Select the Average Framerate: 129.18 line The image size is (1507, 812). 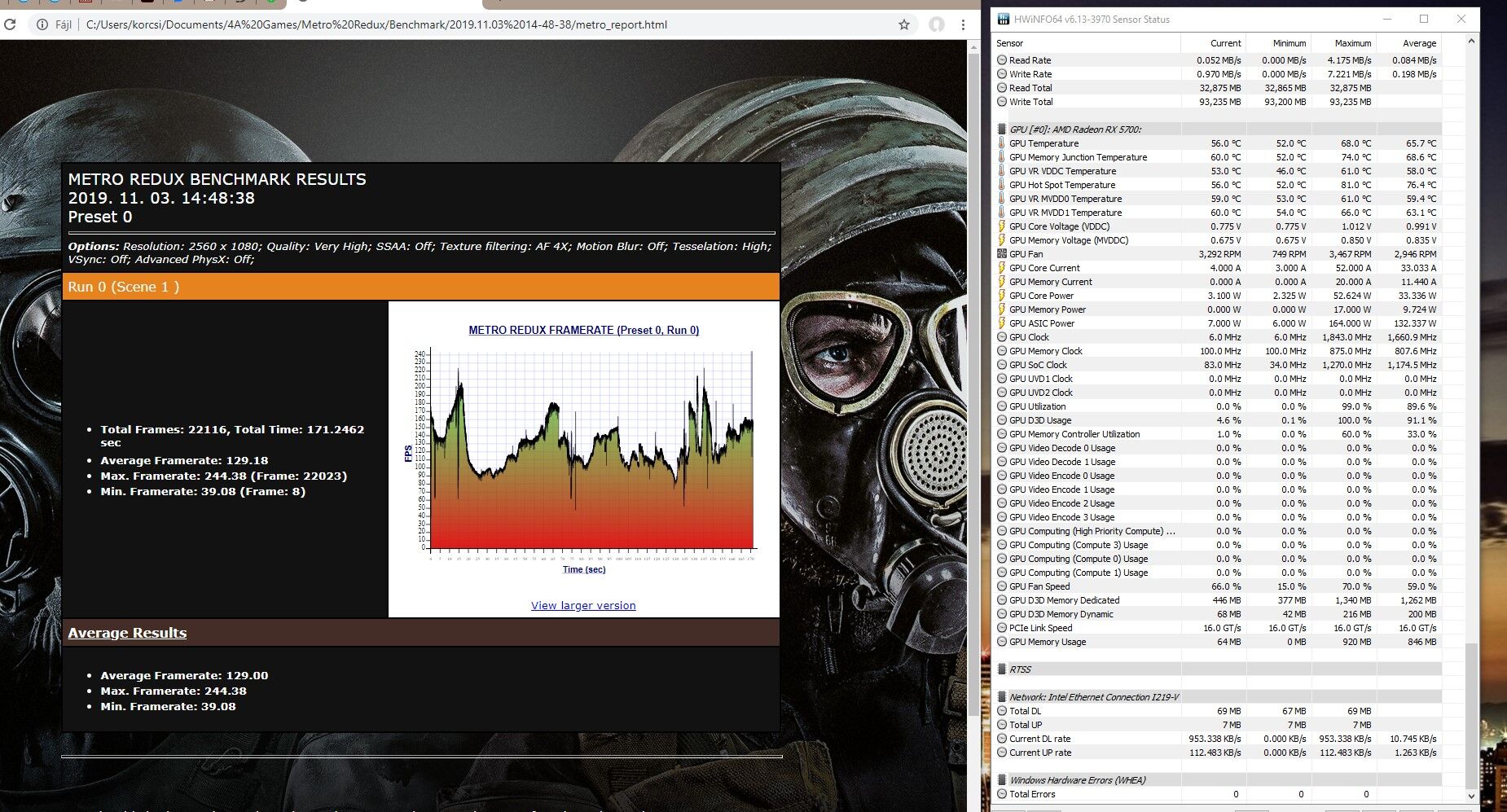point(184,460)
